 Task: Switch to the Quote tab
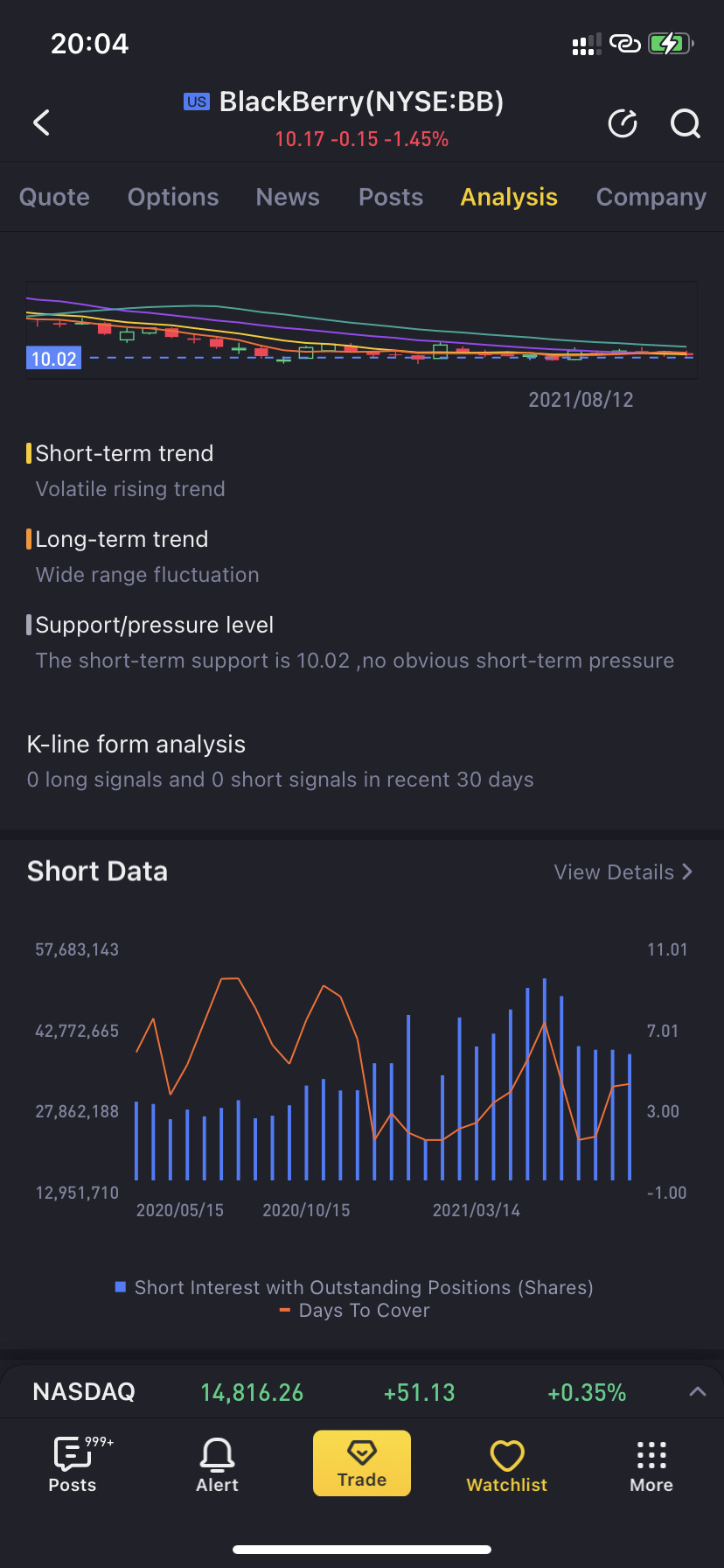coord(54,198)
